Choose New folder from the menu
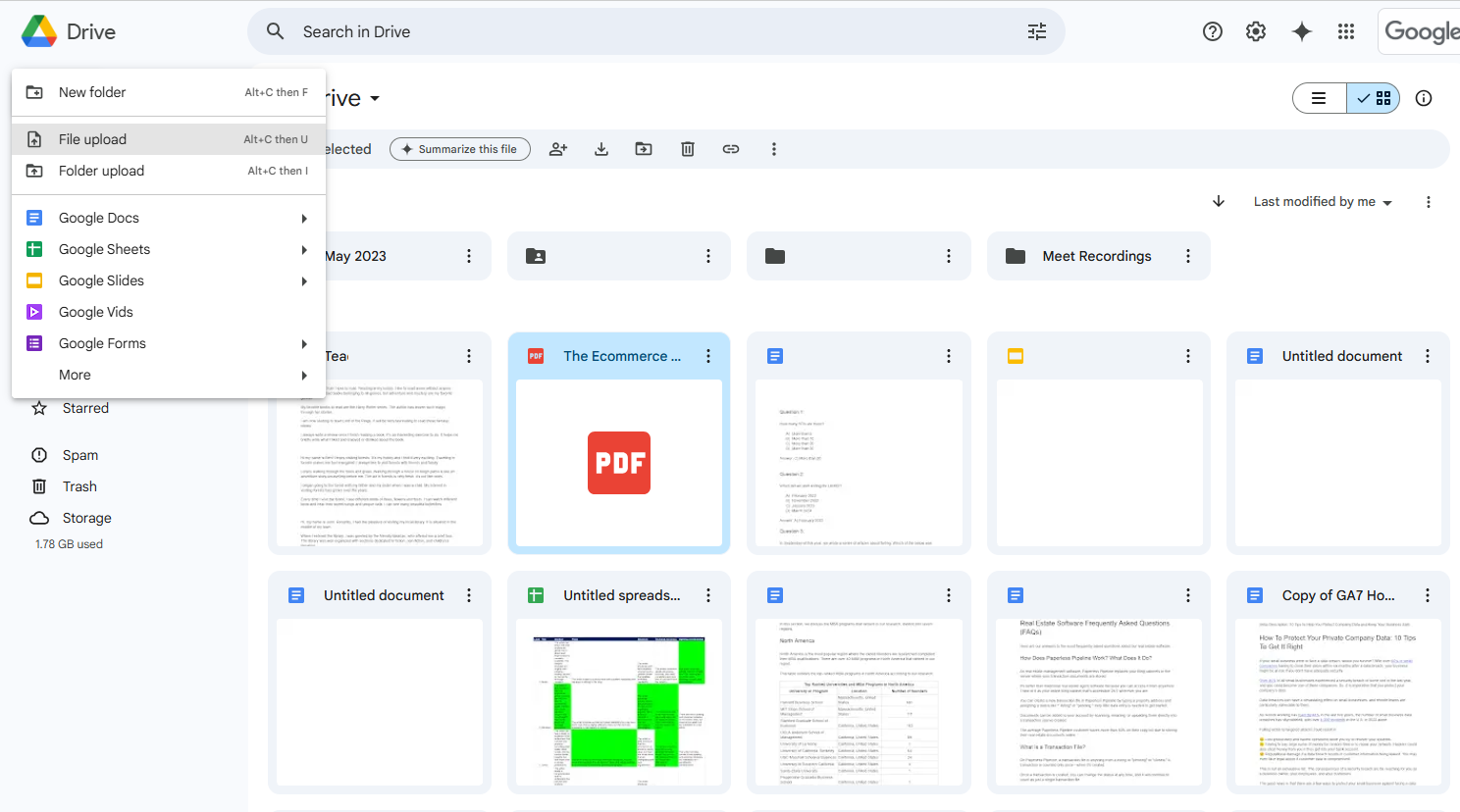Screen dimensions: 1460x812 (92, 91)
